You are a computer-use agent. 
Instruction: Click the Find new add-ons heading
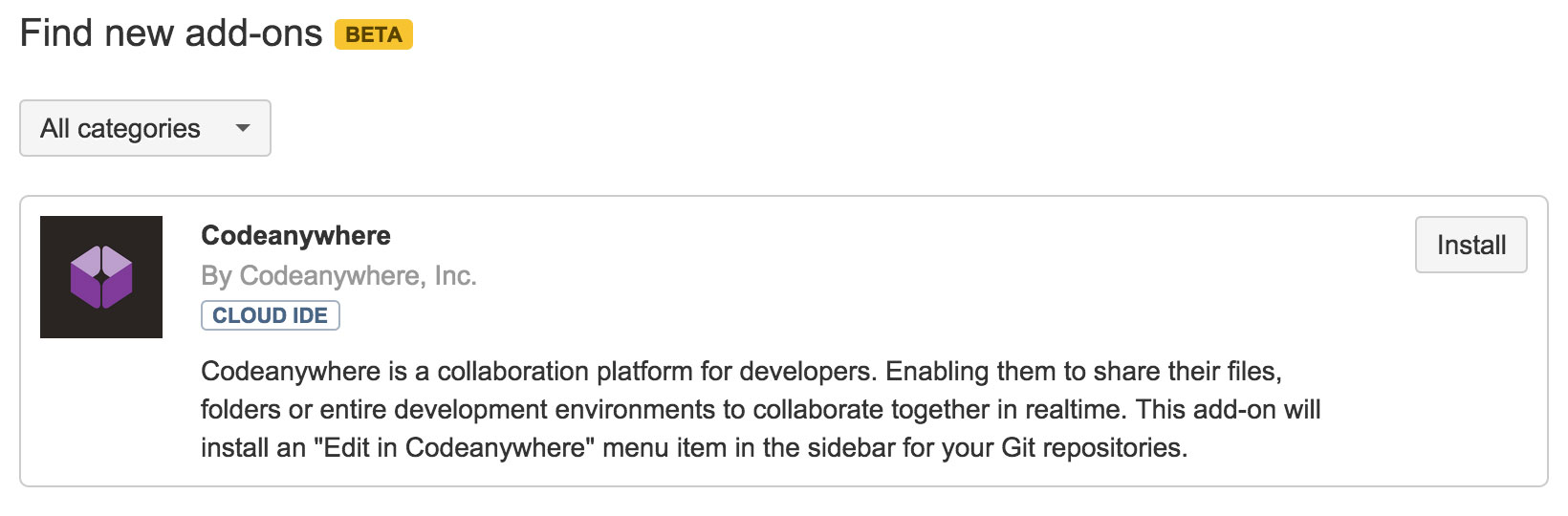click(x=171, y=33)
